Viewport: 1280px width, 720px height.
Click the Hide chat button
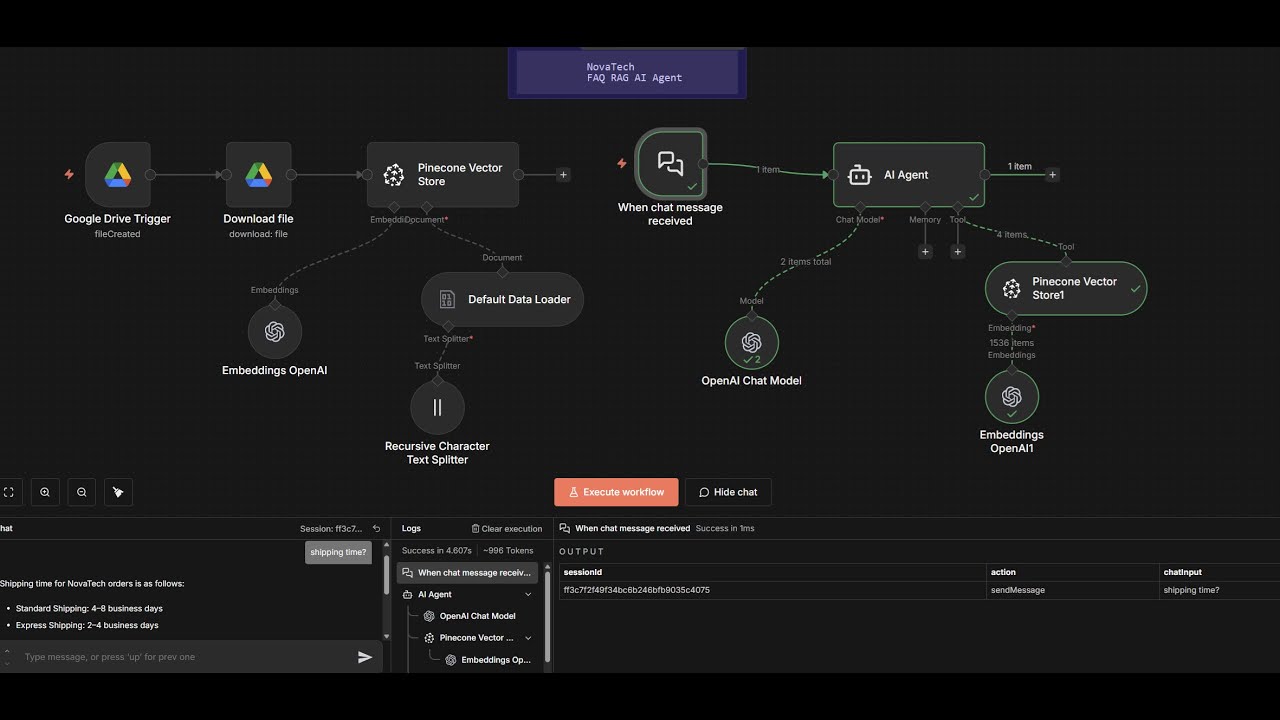pos(728,492)
